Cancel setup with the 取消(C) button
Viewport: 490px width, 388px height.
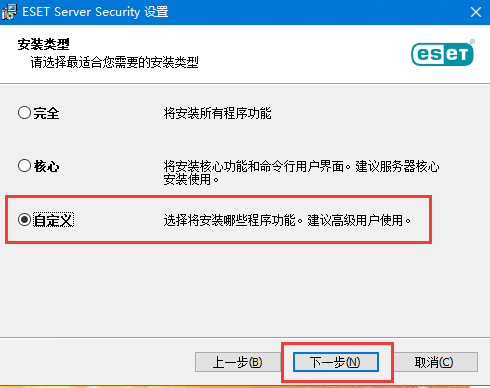pyautogui.click(x=434, y=362)
